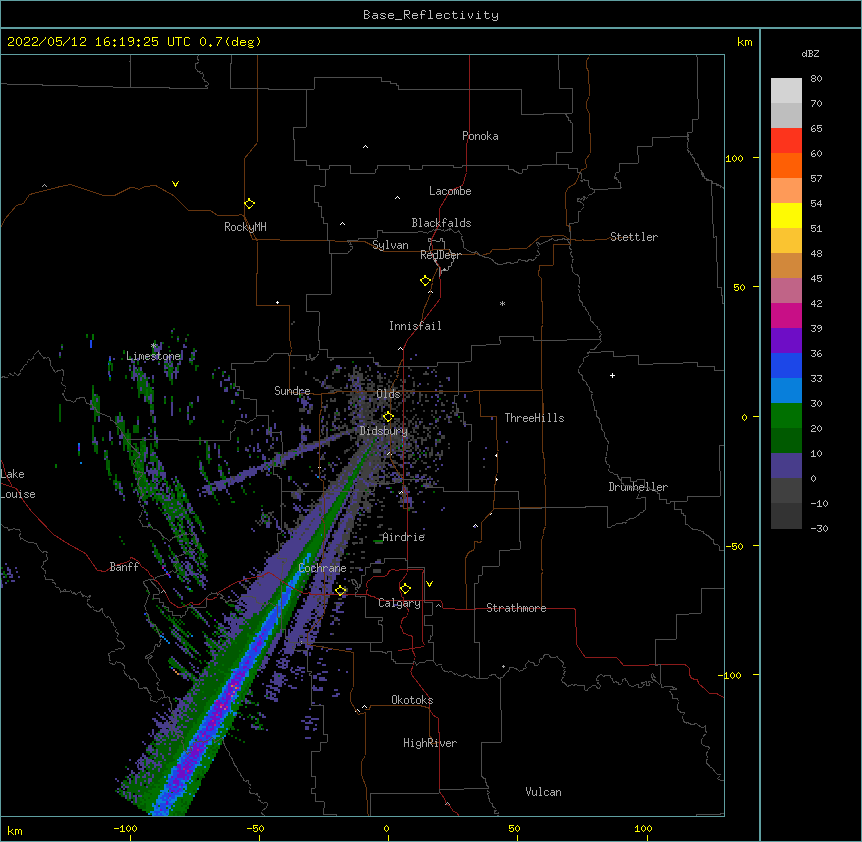The width and height of the screenshot is (862, 842).
Task: Click the yellow diamond marker above Calgary label
Action: click(x=405, y=589)
